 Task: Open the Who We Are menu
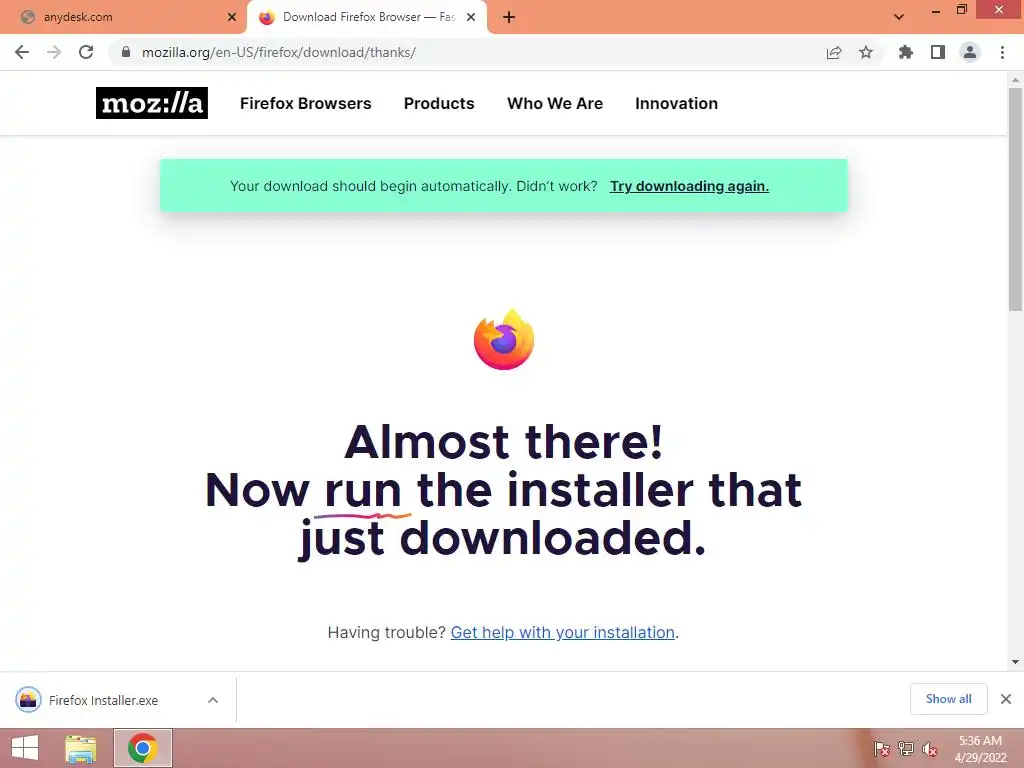click(x=555, y=103)
